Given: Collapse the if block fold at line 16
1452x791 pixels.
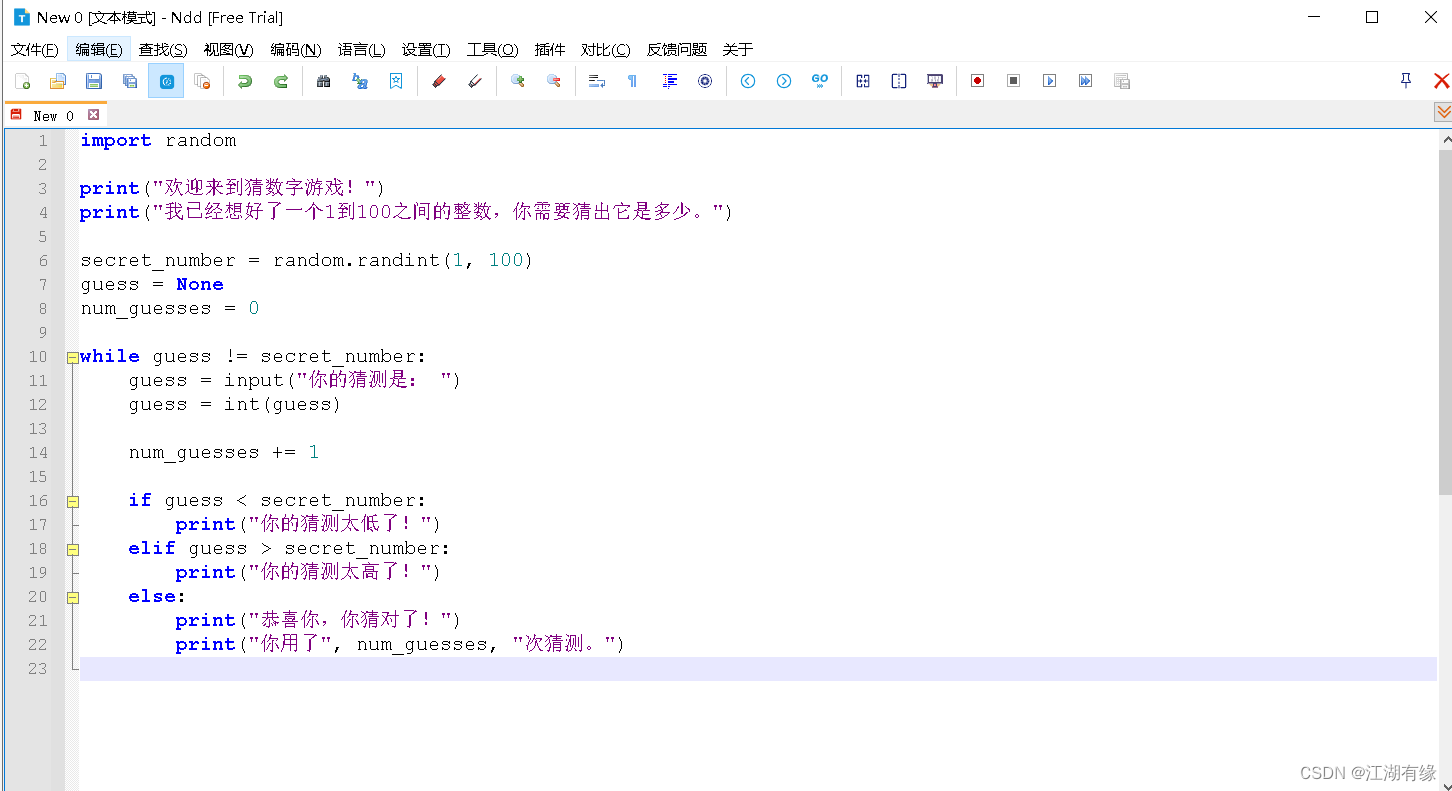Looking at the screenshot, I should point(72,500).
